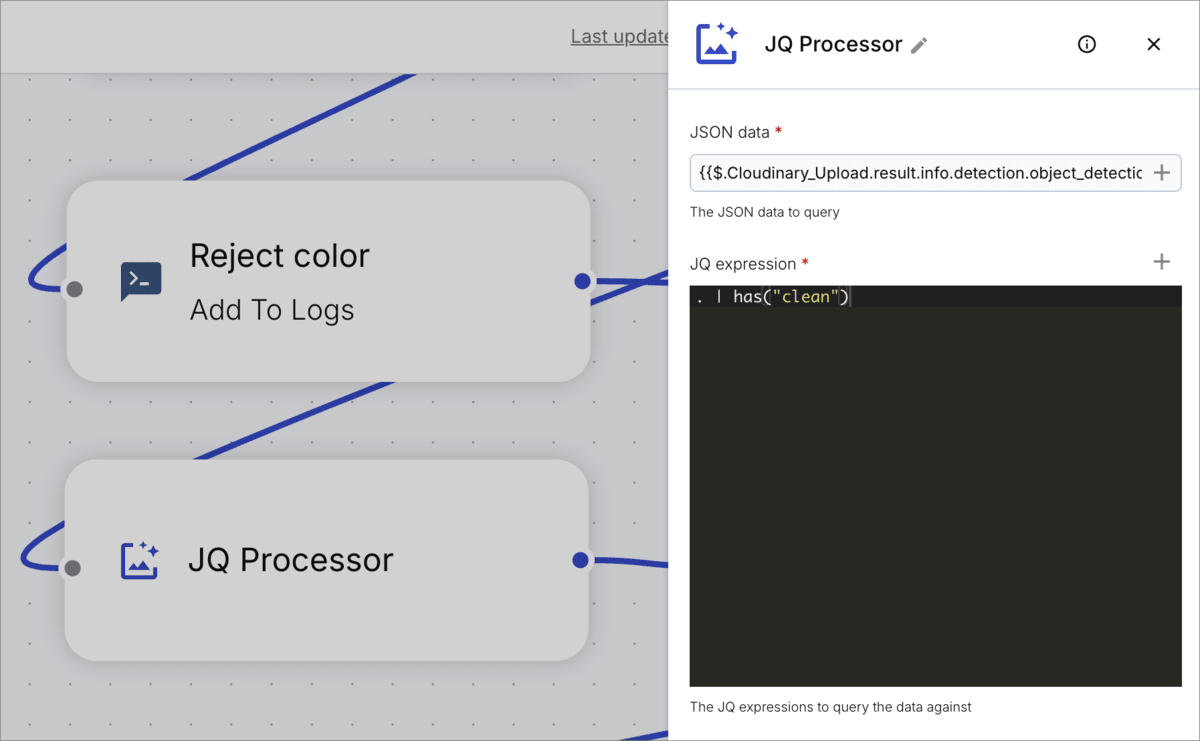The height and width of the screenshot is (741, 1200).
Task: Click the terminal icon on the Reject color node
Action: [x=140, y=282]
